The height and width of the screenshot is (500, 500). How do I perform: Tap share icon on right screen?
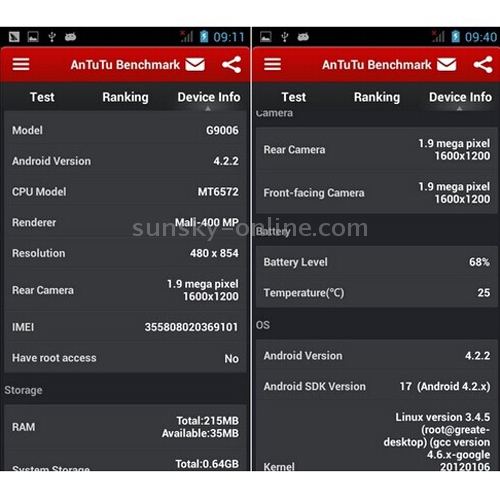click(483, 64)
